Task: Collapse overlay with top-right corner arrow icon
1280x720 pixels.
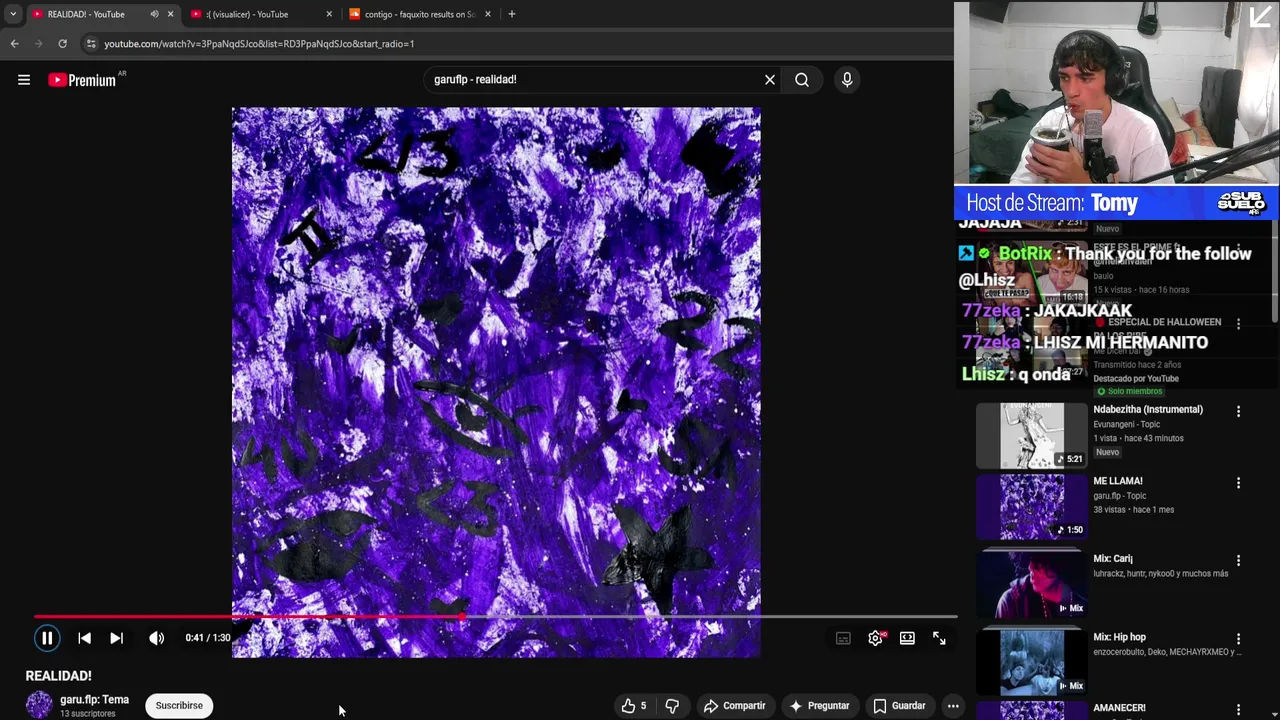Action: point(1261,17)
